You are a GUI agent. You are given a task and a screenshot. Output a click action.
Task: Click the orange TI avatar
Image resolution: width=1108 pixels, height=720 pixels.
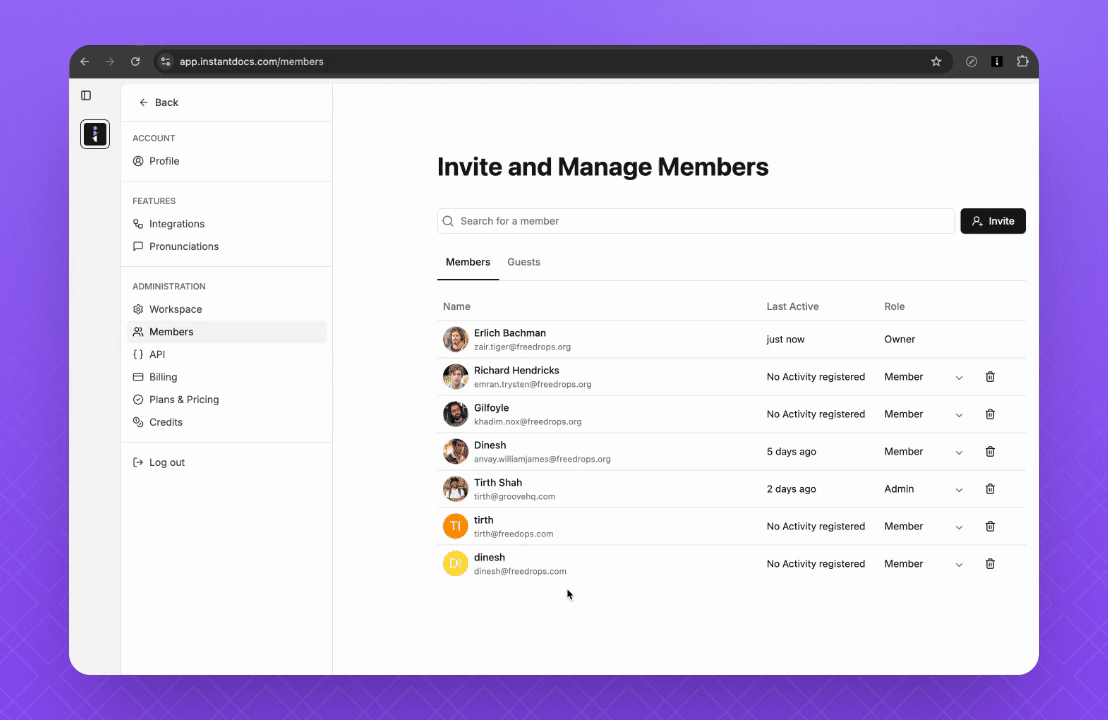point(456,526)
